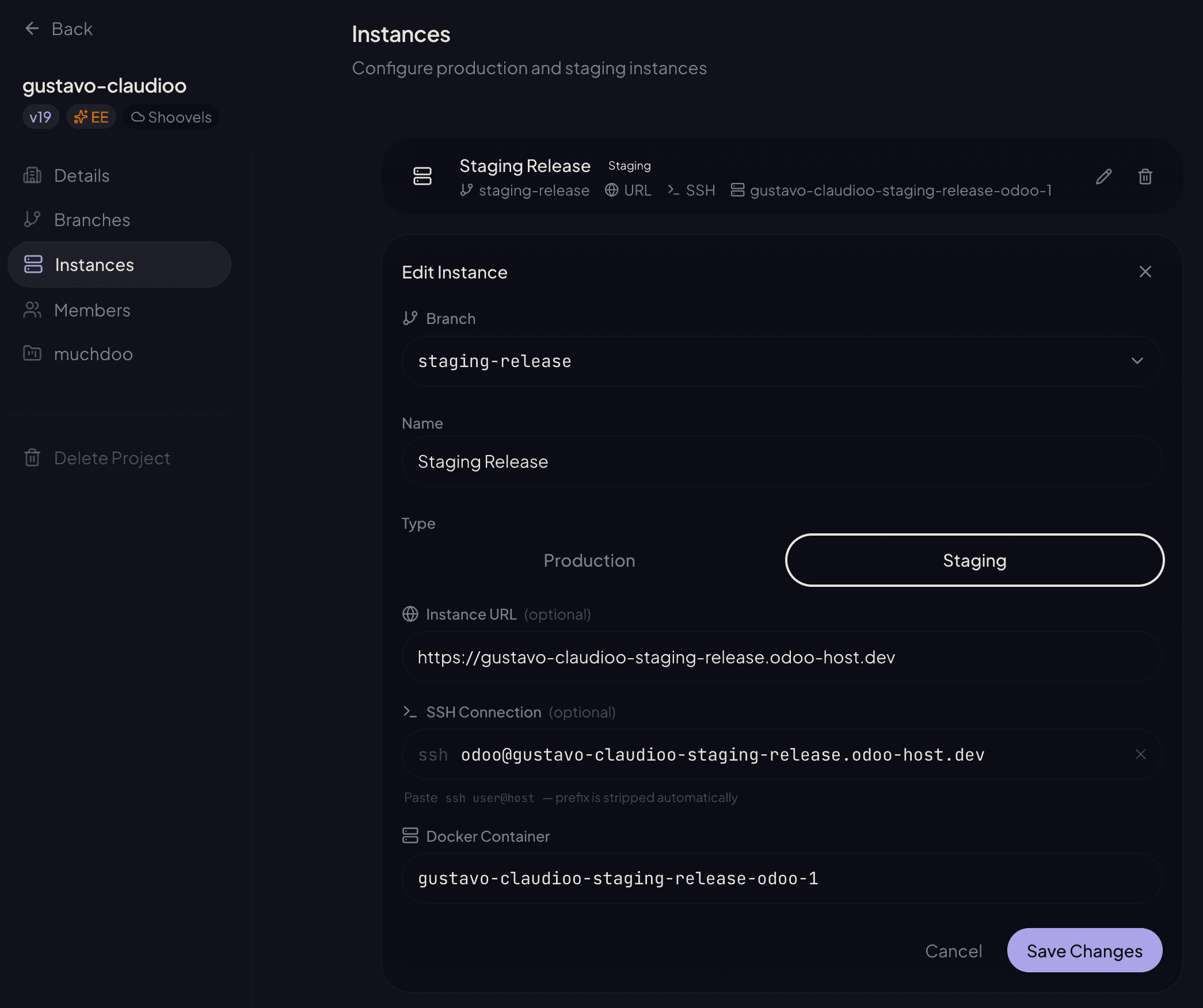Image resolution: width=1203 pixels, height=1008 pixels.
Task: Delete Staging Release with trash icon
Action: pyautogui.click(x=1145, y=177)
